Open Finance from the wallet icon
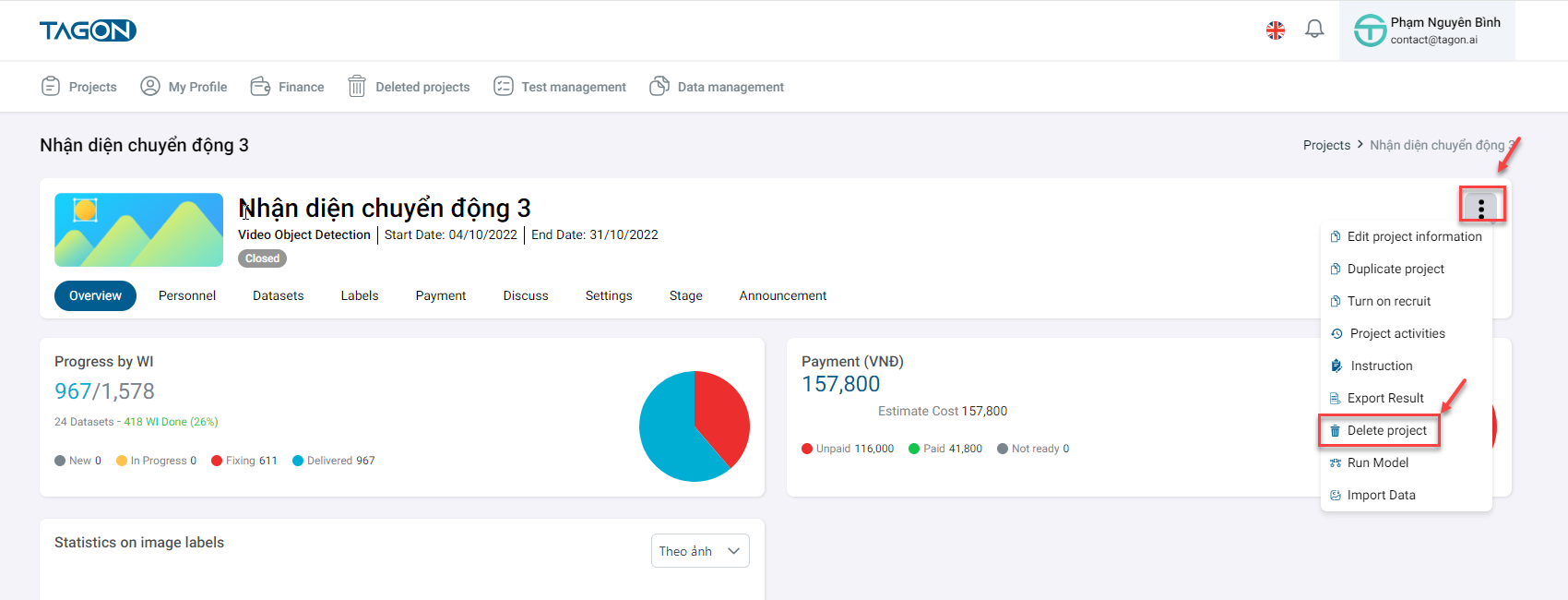Image resolution: width=1568 pixels, height=600 pixels. click(x=260, y=87)
